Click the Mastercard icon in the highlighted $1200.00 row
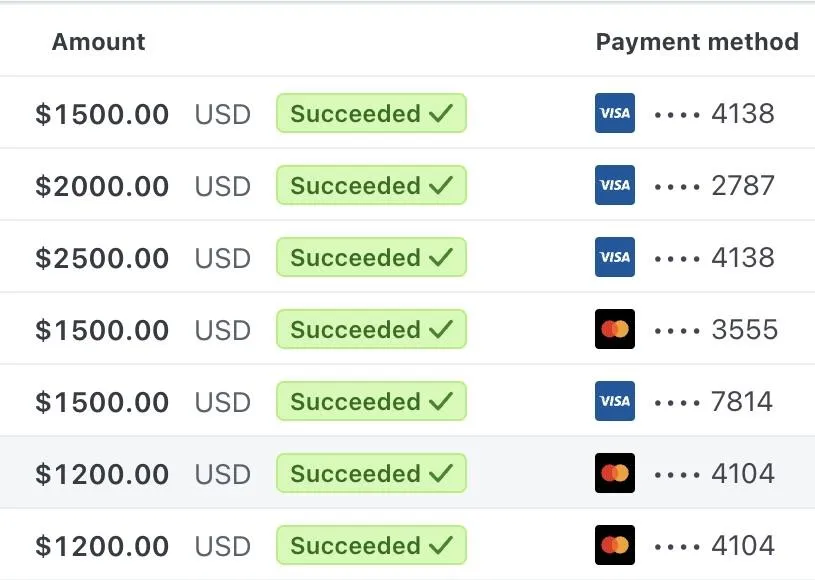This screenshot has height=580, width=815. (614, 474)
